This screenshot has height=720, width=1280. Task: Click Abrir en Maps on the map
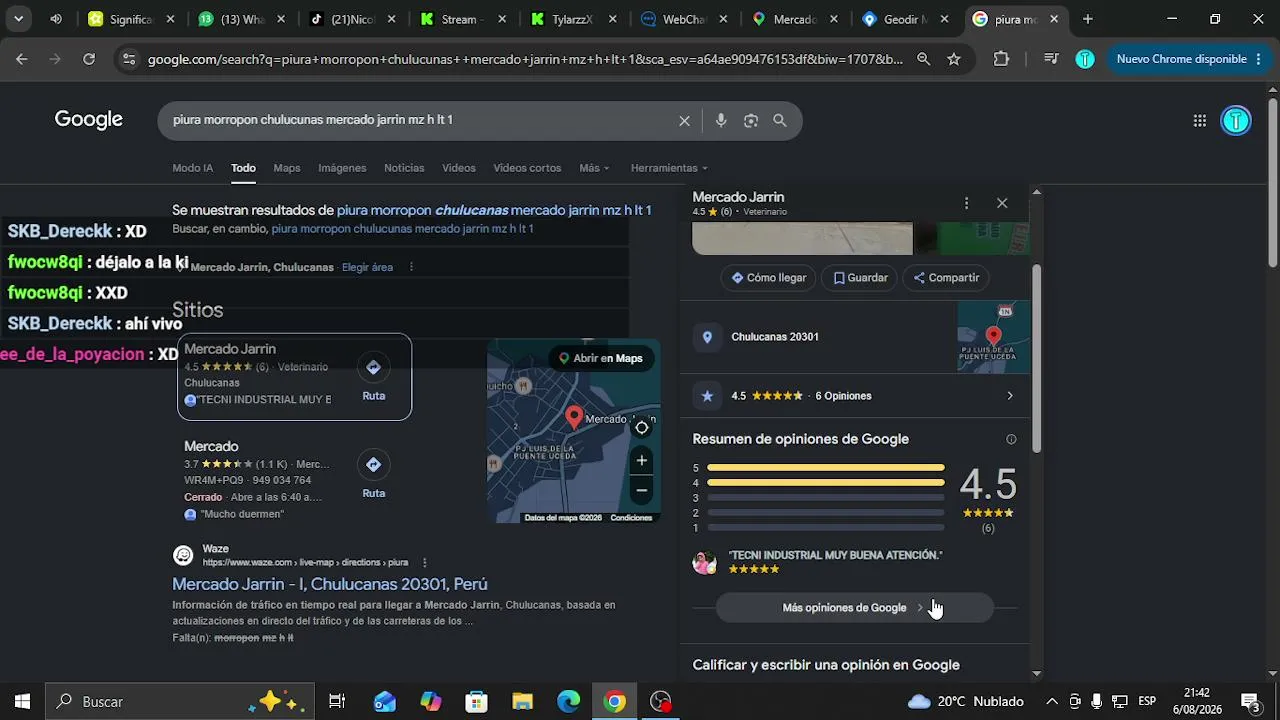[x=601, y=358]
